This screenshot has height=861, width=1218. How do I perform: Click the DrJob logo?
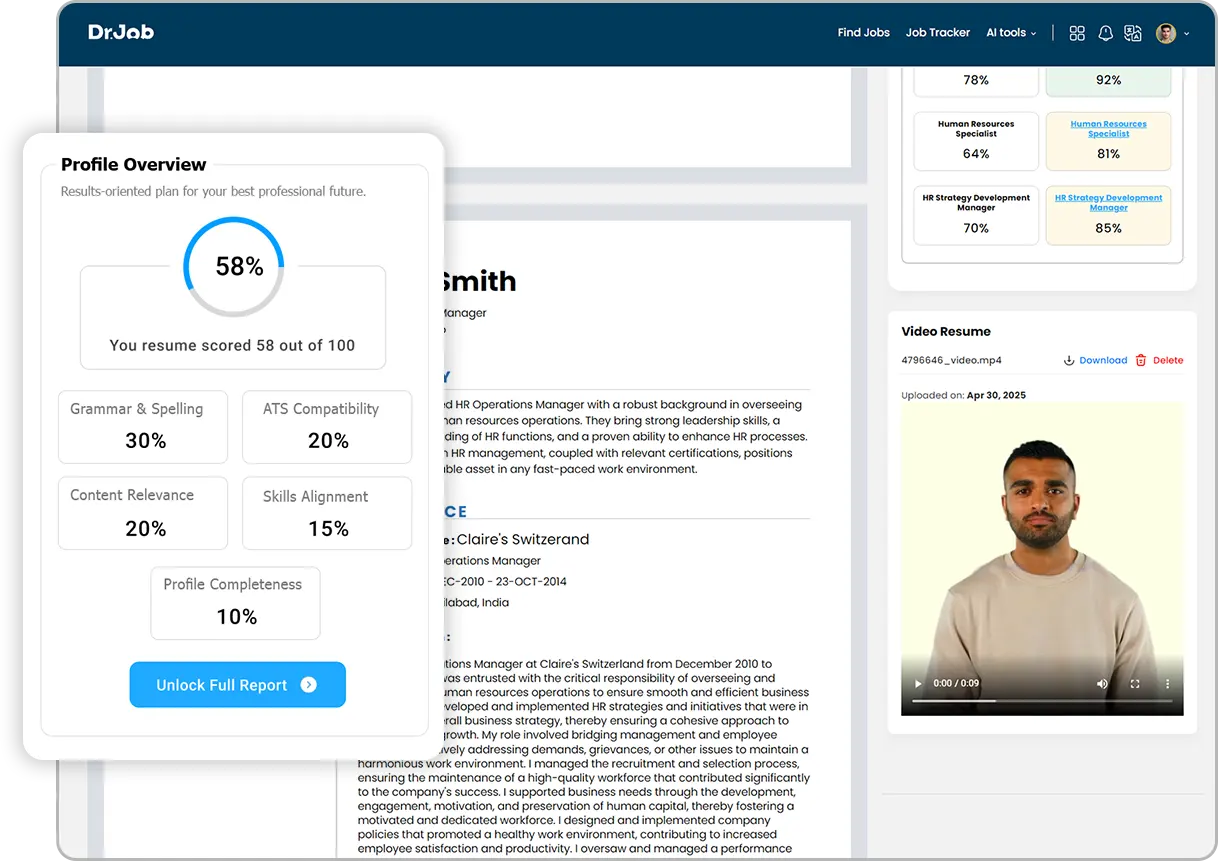point(121,32)
